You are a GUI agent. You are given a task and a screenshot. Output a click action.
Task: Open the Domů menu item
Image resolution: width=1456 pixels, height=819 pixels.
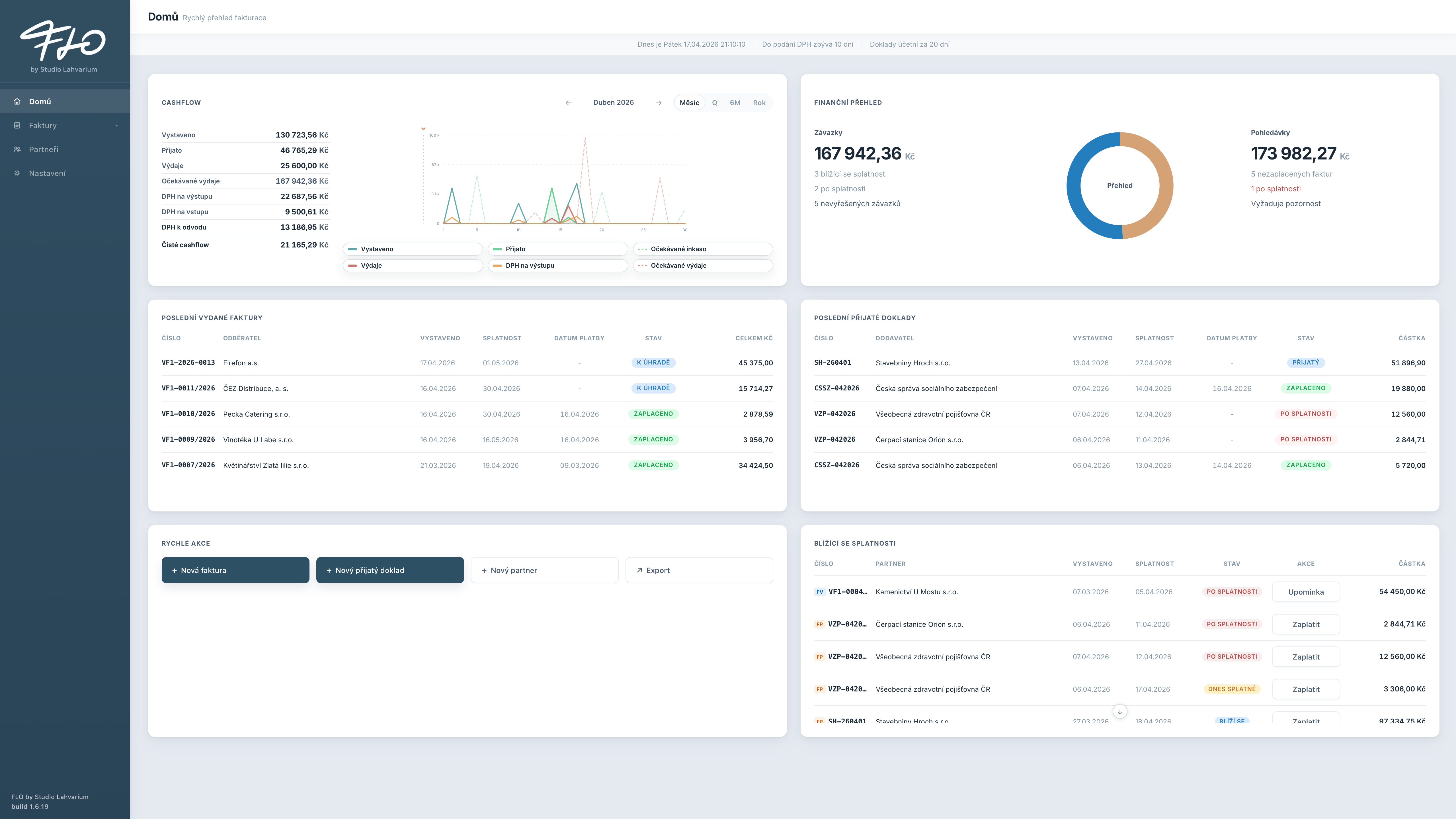pyautogui.click(x=65, y=102)
